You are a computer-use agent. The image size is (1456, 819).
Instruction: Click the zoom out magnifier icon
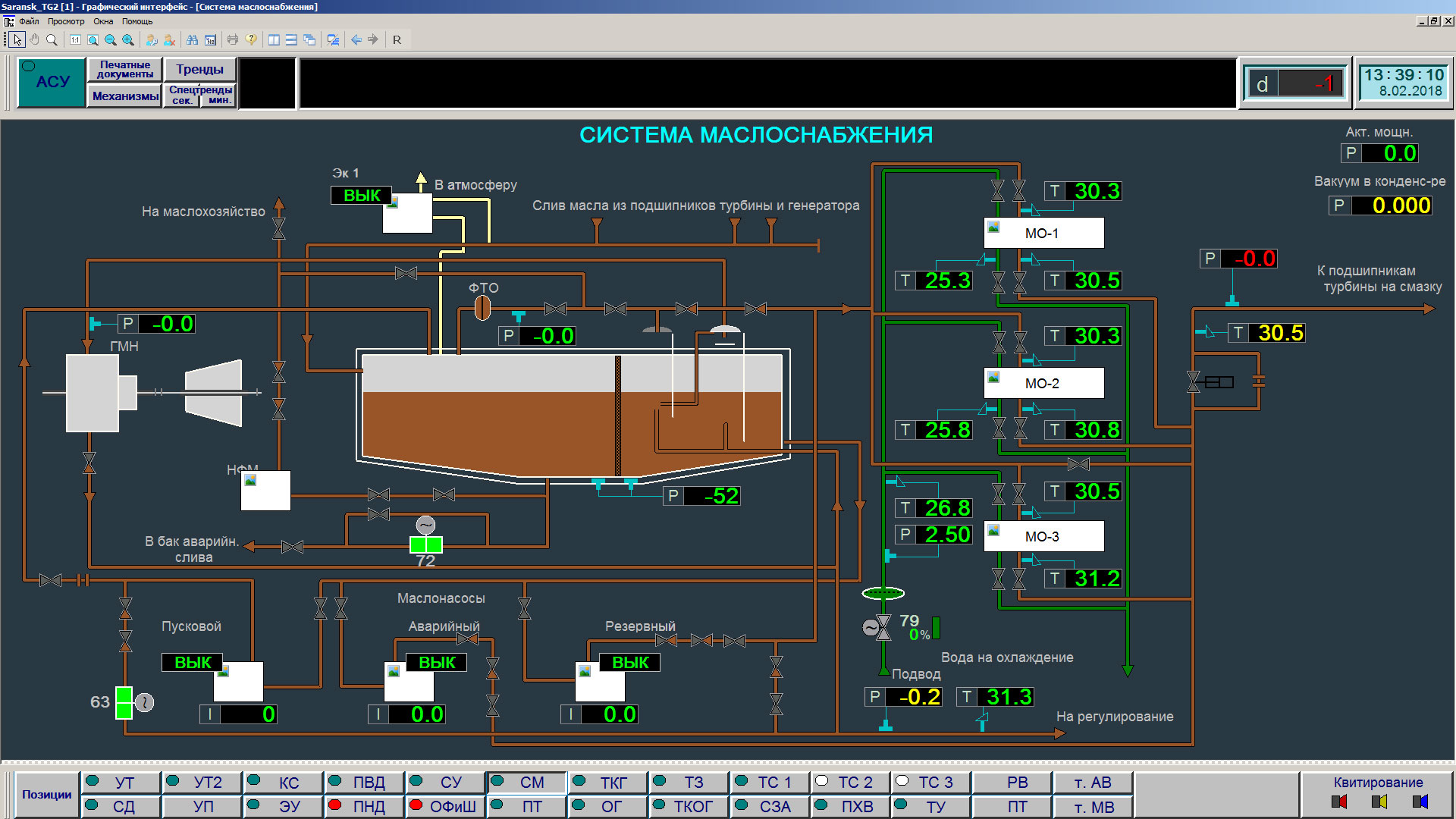pyautogui.click(x=111, y=39)
